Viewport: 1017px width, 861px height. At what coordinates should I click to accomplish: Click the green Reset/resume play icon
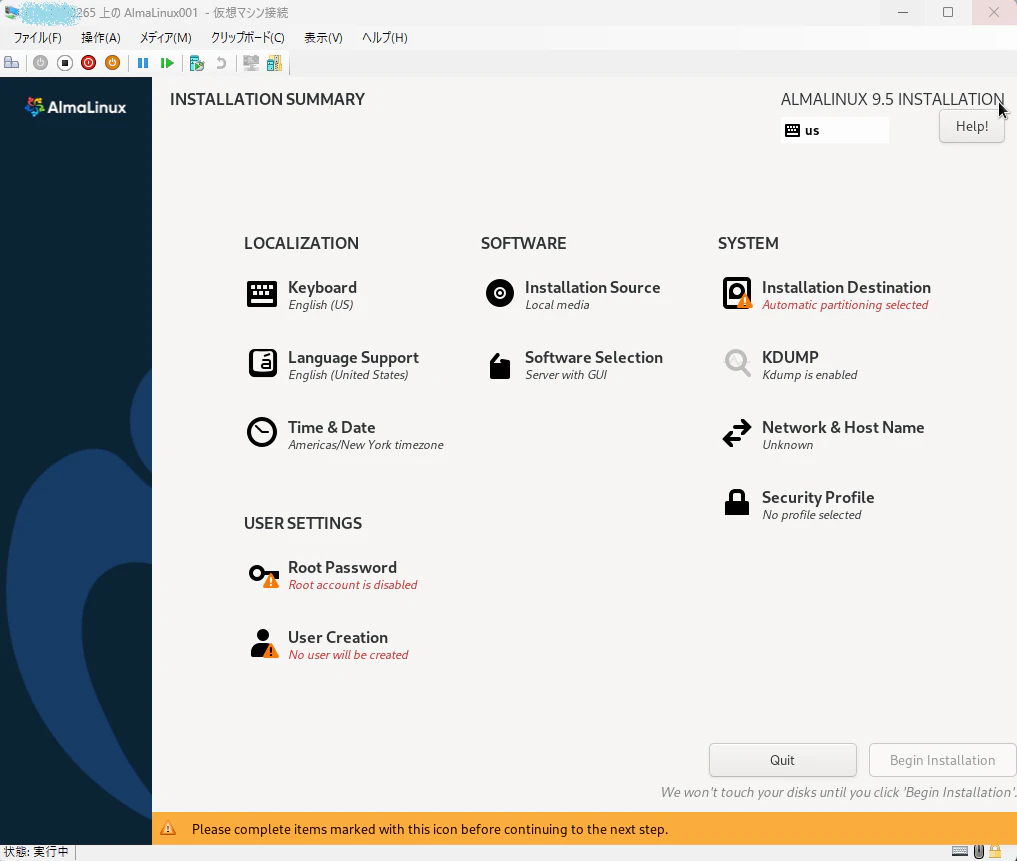[167, 63]
